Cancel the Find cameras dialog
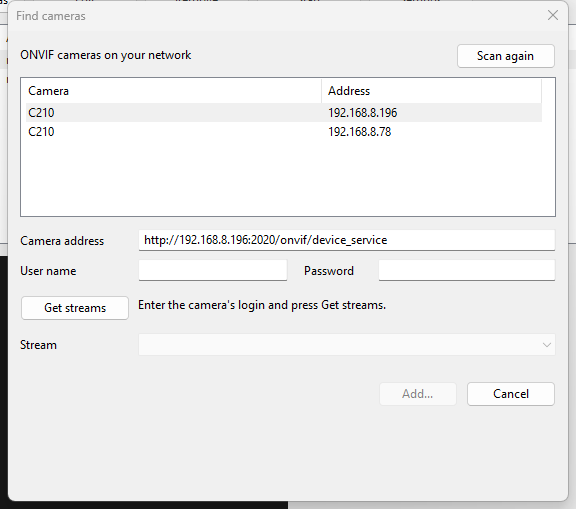 coord(511,394)
